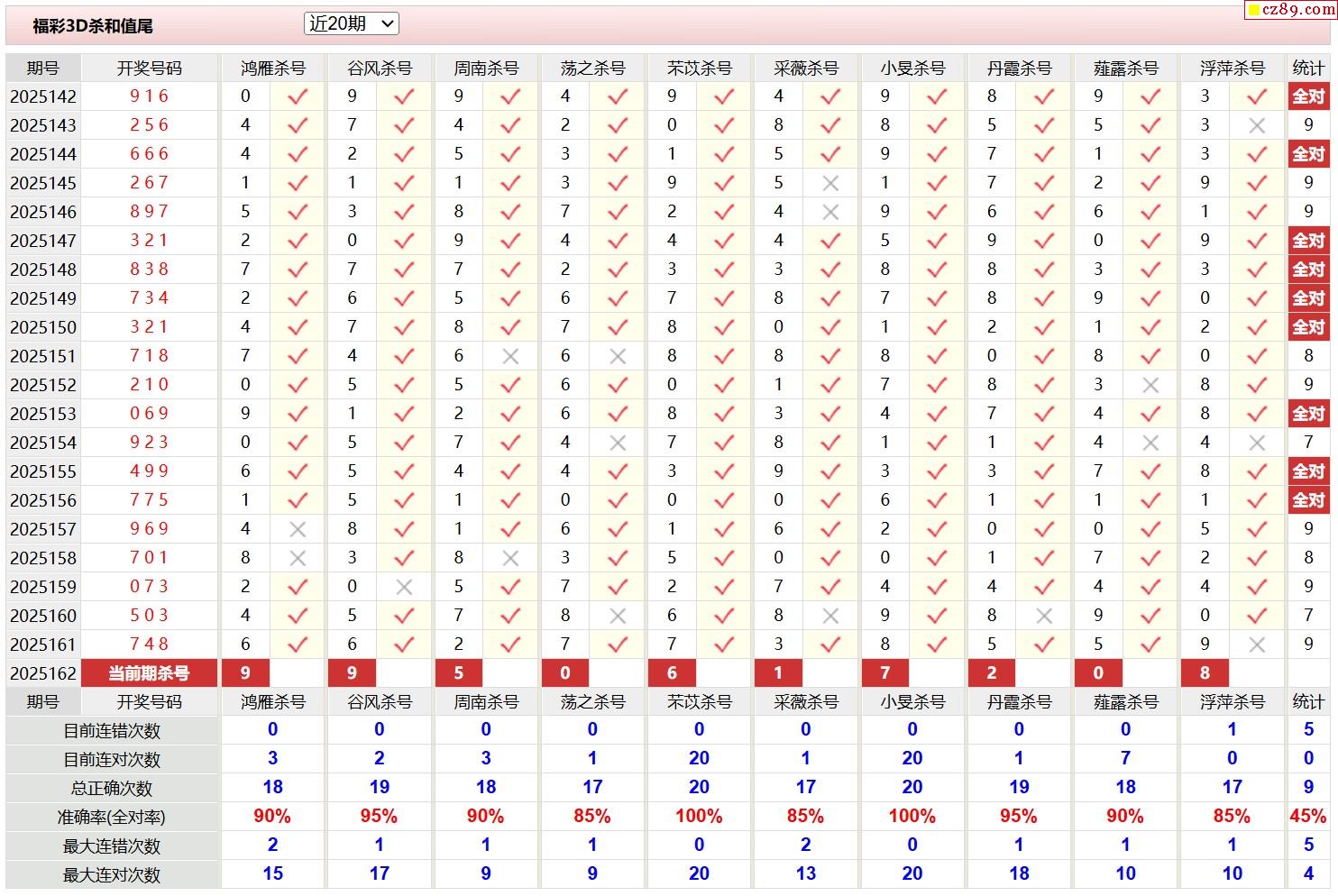Click the 目前连错次数 row label
Viewport: 1338px width, 896px height.
pos(112,731)
